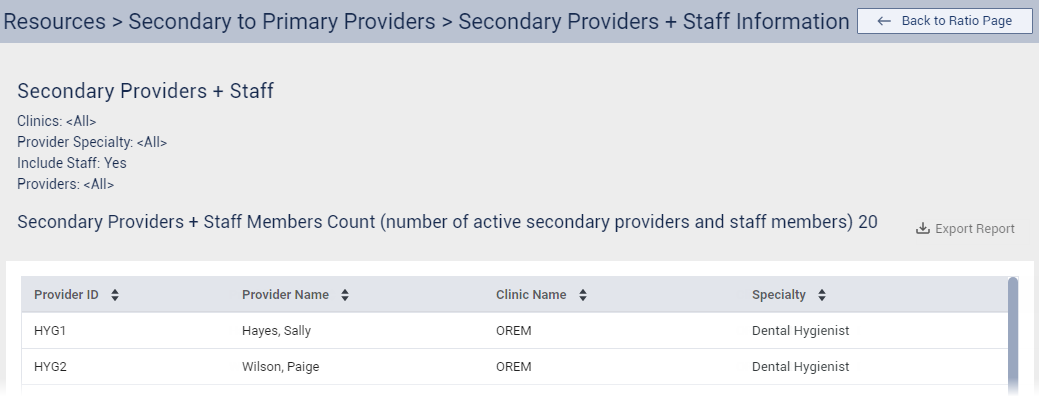Click the Export Report download icon
The image size is (1039, 397).
tap(922, 229)
